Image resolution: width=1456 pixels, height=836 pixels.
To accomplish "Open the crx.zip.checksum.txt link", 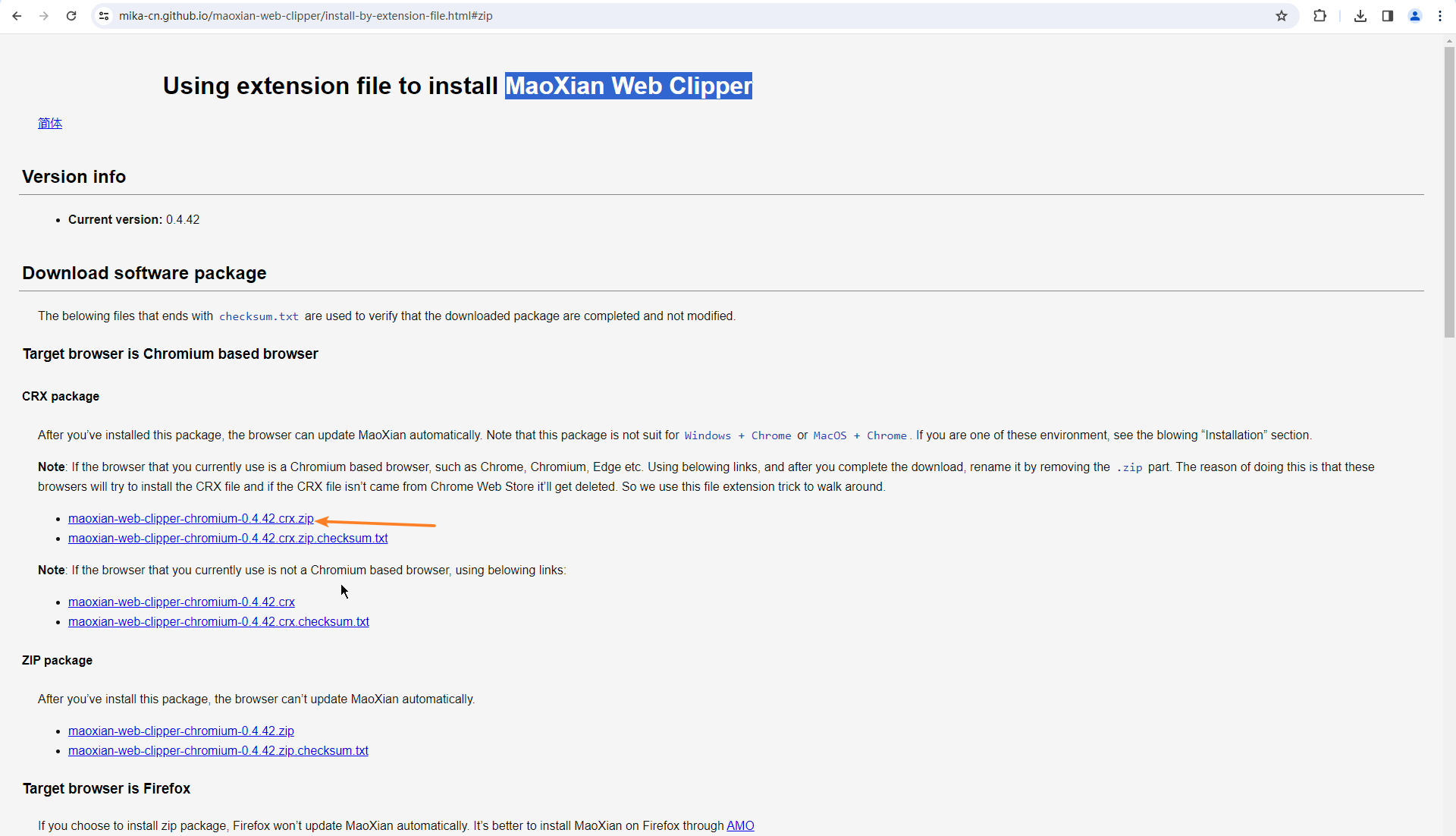I will [x=227, y=539].
